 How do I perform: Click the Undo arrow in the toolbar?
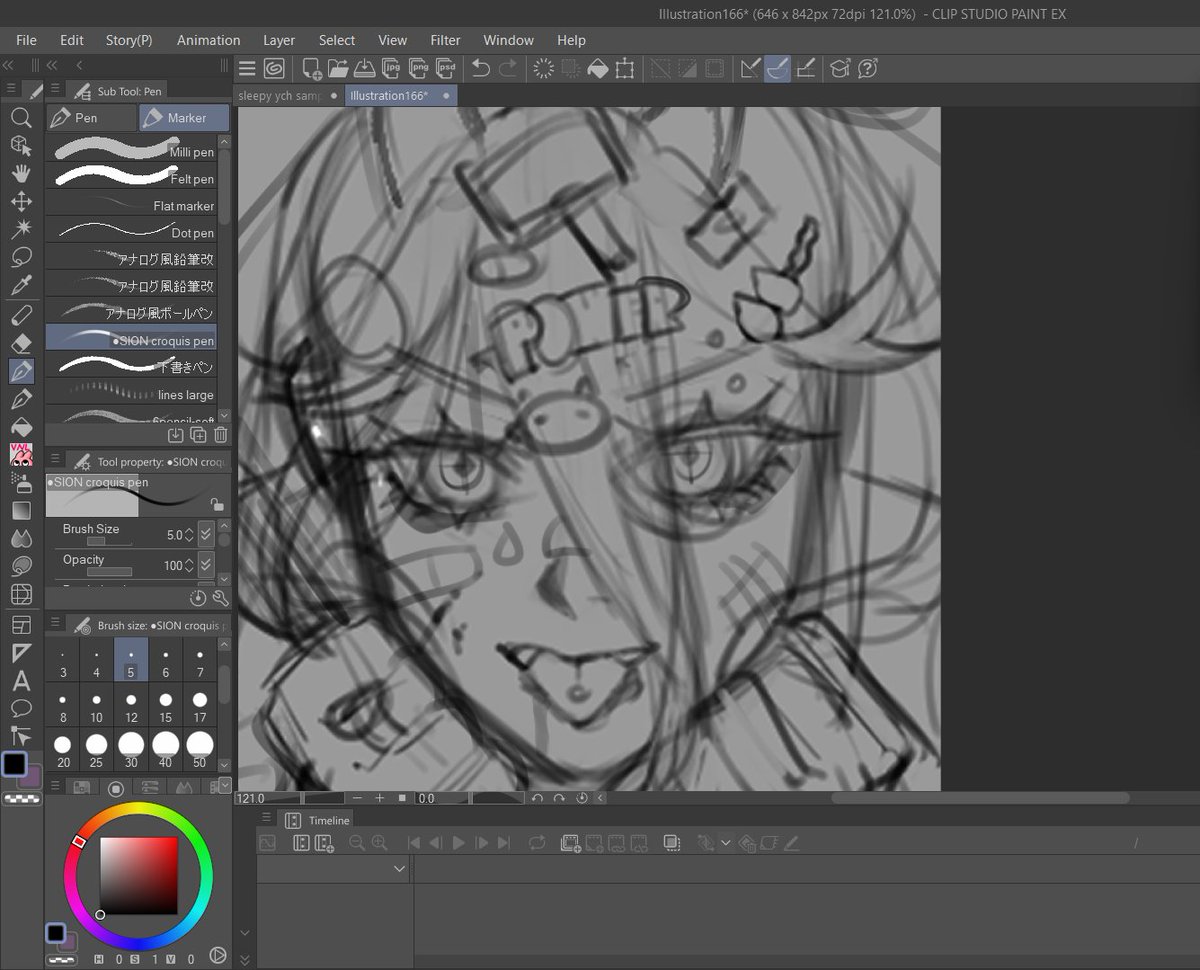click(481, 68)
